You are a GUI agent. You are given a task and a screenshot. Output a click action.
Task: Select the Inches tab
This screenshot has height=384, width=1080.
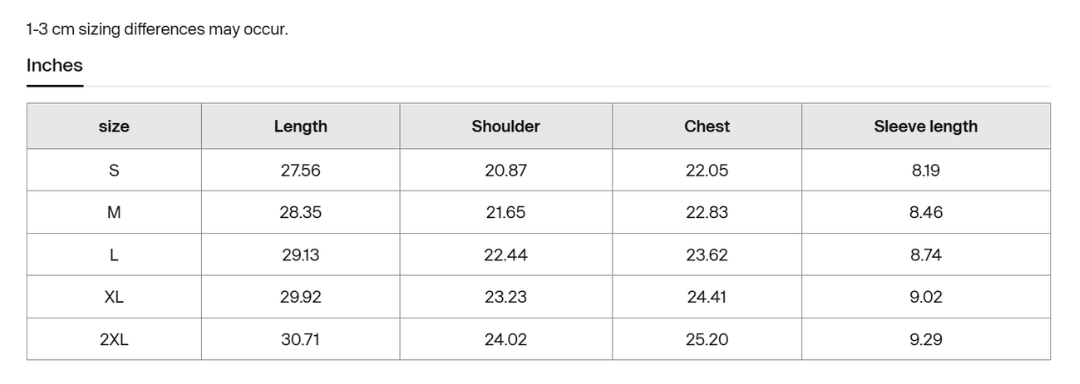pyautogui.click(x=54, y=65)
